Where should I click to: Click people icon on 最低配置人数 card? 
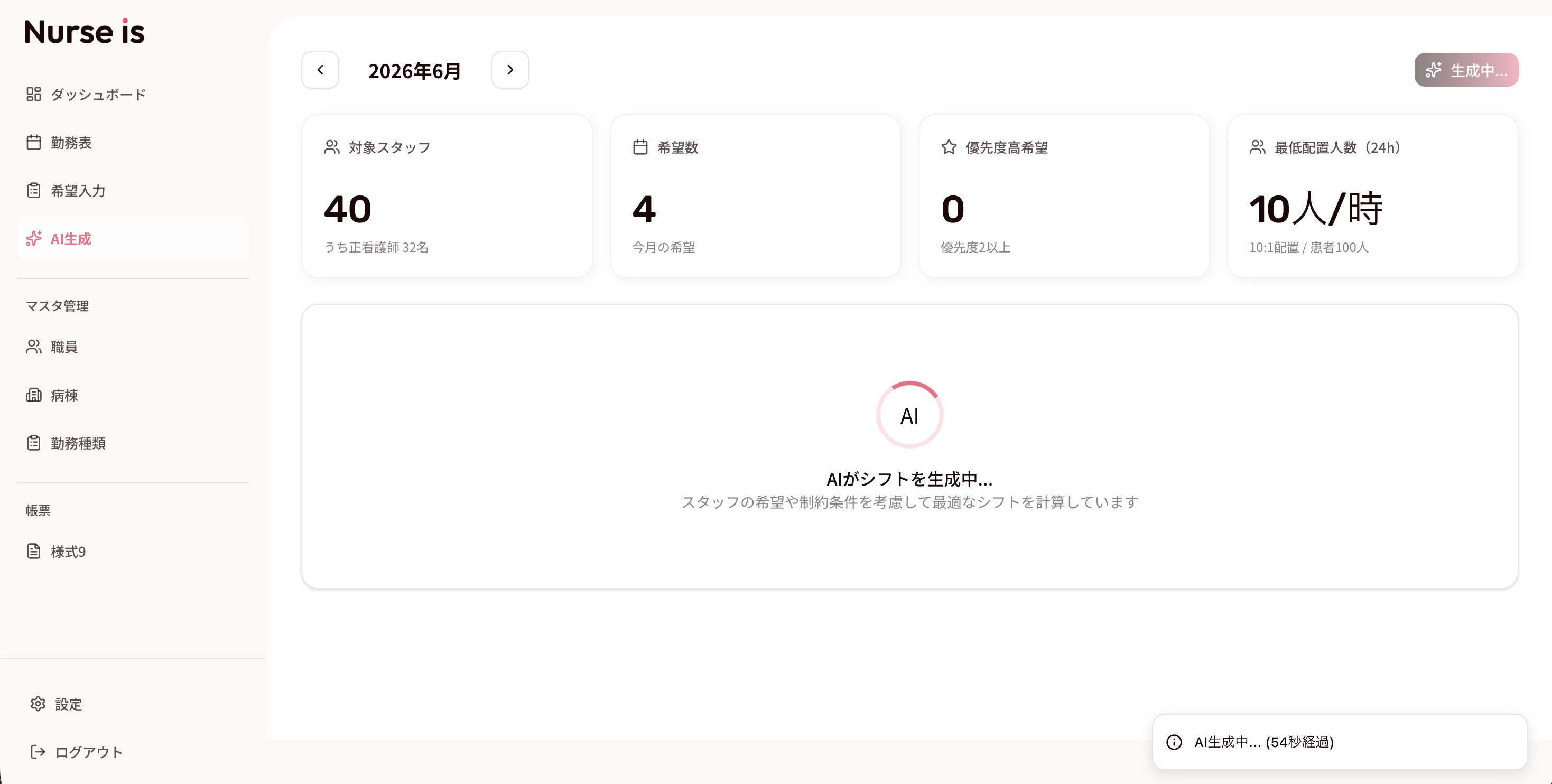pos(1257,147)
